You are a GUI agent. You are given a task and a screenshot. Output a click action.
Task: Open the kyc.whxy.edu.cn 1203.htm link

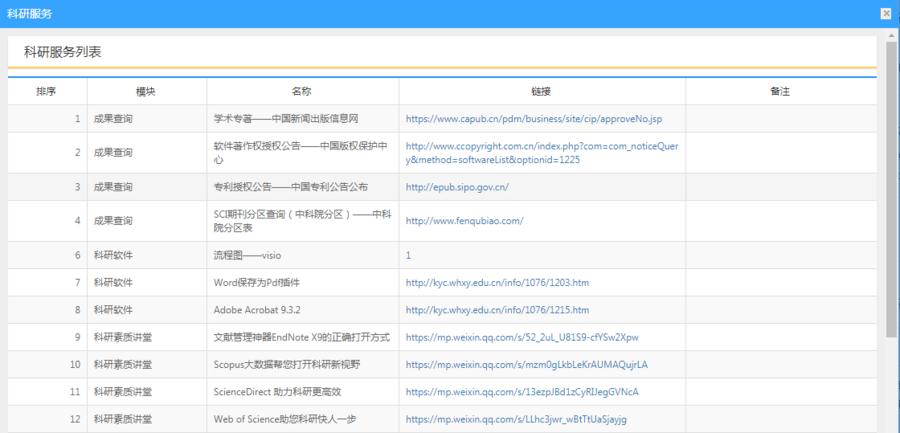[x=497, y=283]
